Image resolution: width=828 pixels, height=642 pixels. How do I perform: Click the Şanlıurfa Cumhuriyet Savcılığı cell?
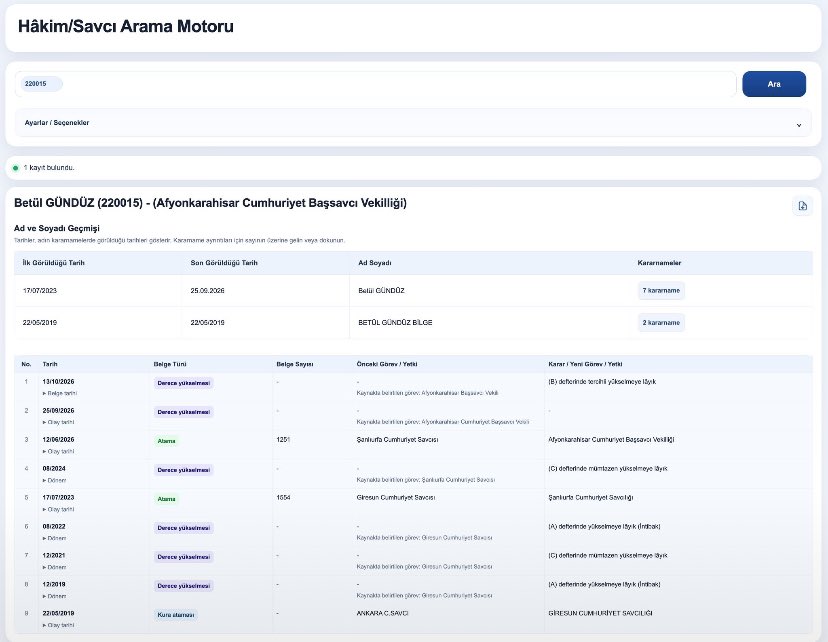coord(590,497)
